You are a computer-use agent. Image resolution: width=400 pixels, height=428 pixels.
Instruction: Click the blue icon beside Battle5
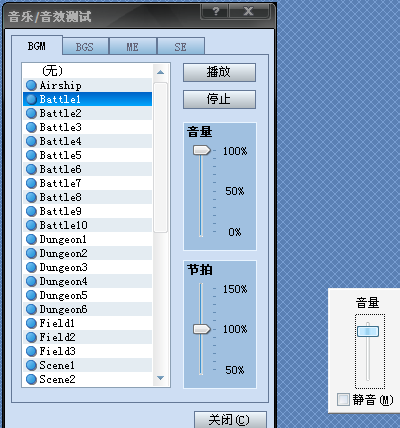[x=31, y=155]
